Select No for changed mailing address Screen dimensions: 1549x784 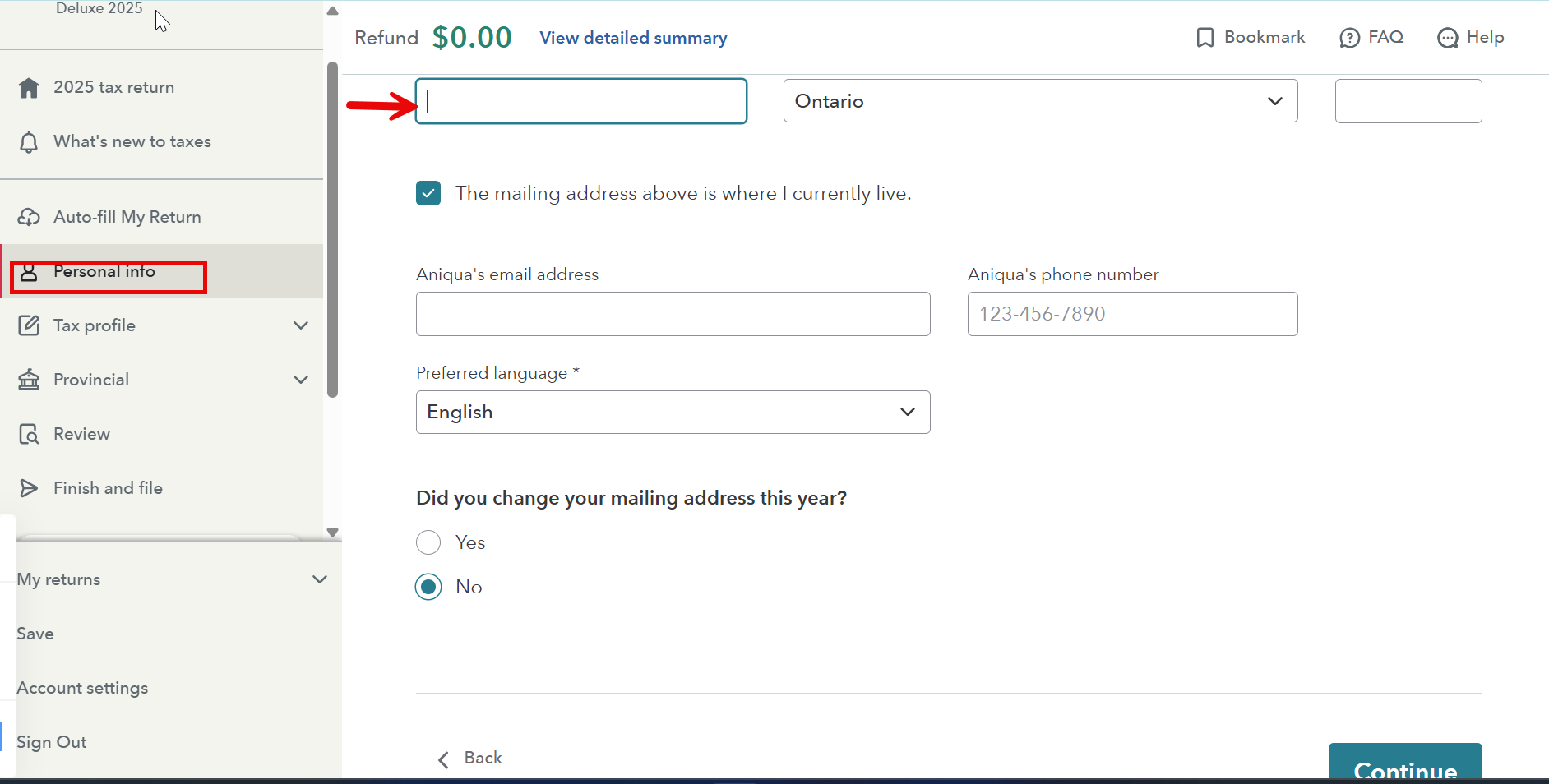pos(428,587)
